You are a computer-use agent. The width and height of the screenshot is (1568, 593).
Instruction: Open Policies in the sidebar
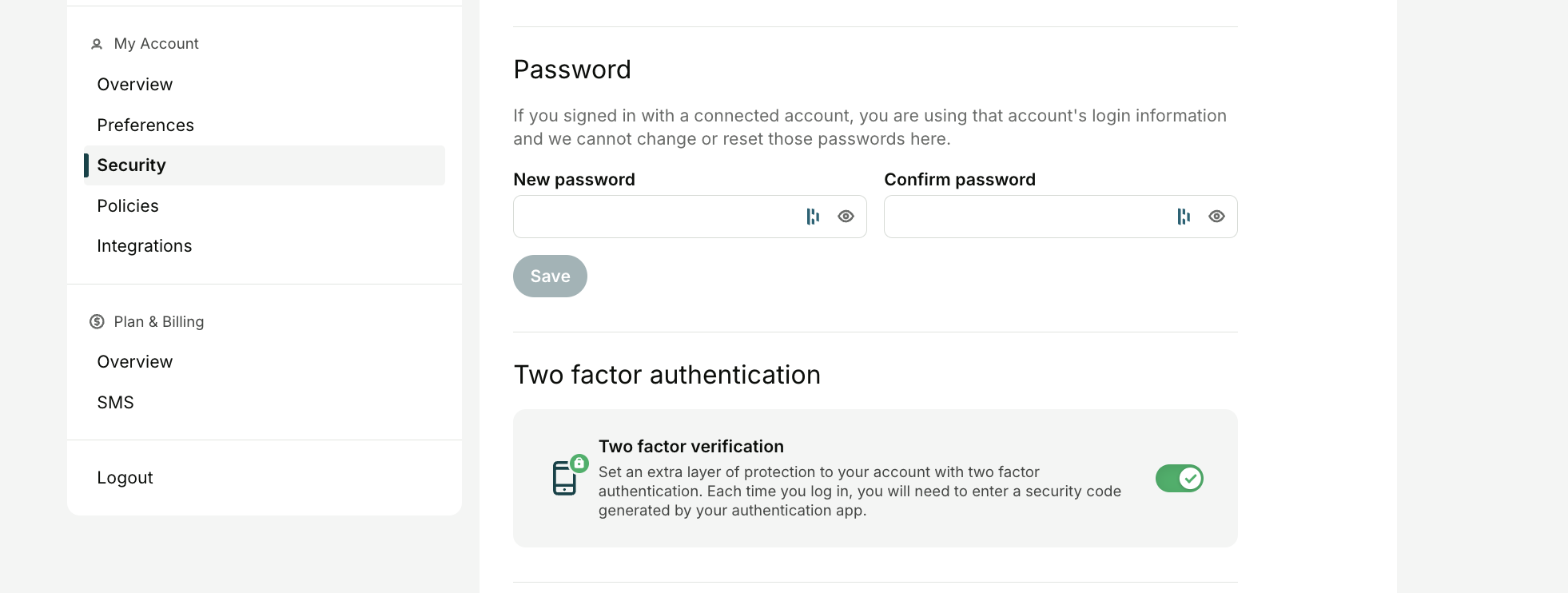click(x=128, y=206)
